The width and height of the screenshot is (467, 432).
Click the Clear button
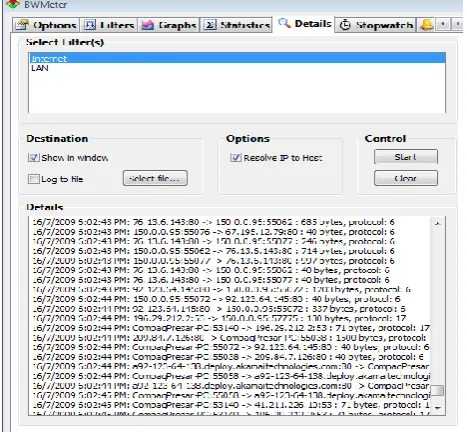click(x=406, y=178)
